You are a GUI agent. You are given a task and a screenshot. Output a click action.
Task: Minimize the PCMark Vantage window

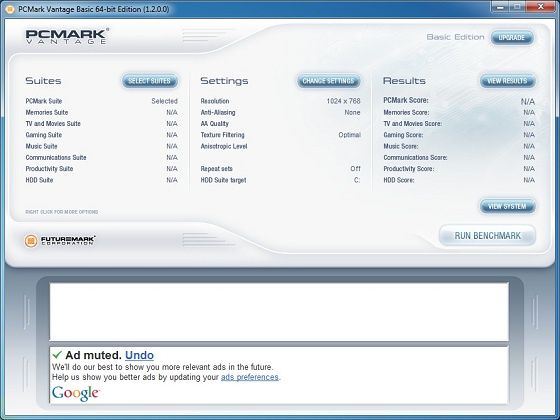pos(501,7)
